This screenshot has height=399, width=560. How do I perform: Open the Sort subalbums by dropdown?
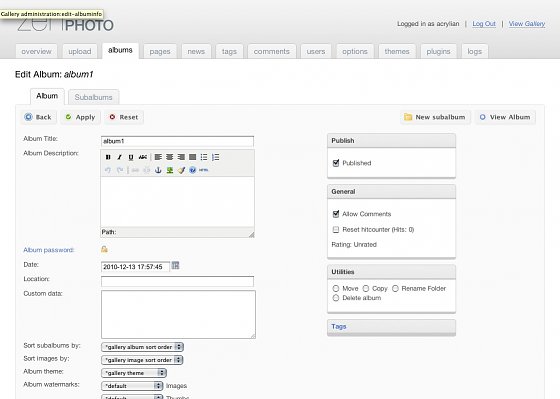[142, 347]
